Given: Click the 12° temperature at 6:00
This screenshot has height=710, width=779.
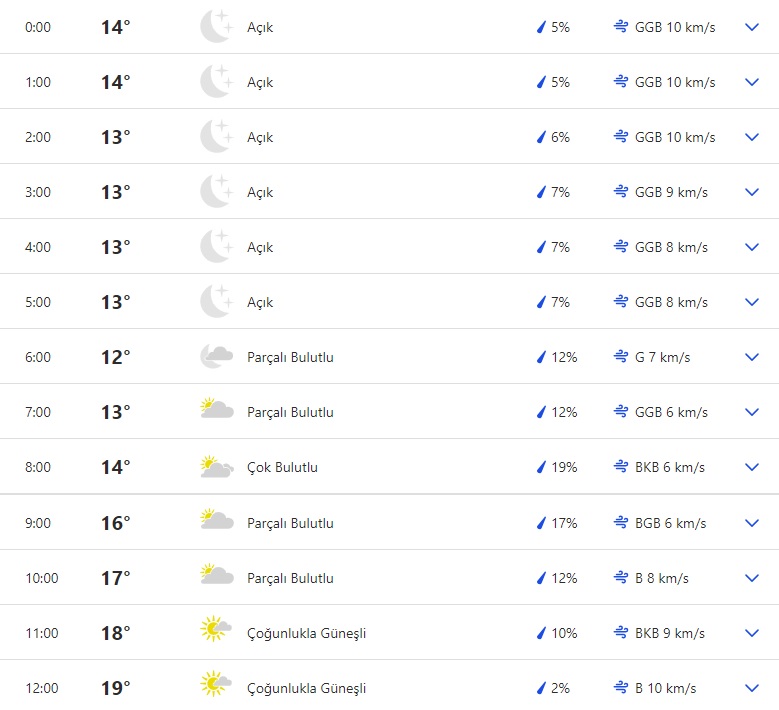Looking at the screenshot, I should (115, 357).
